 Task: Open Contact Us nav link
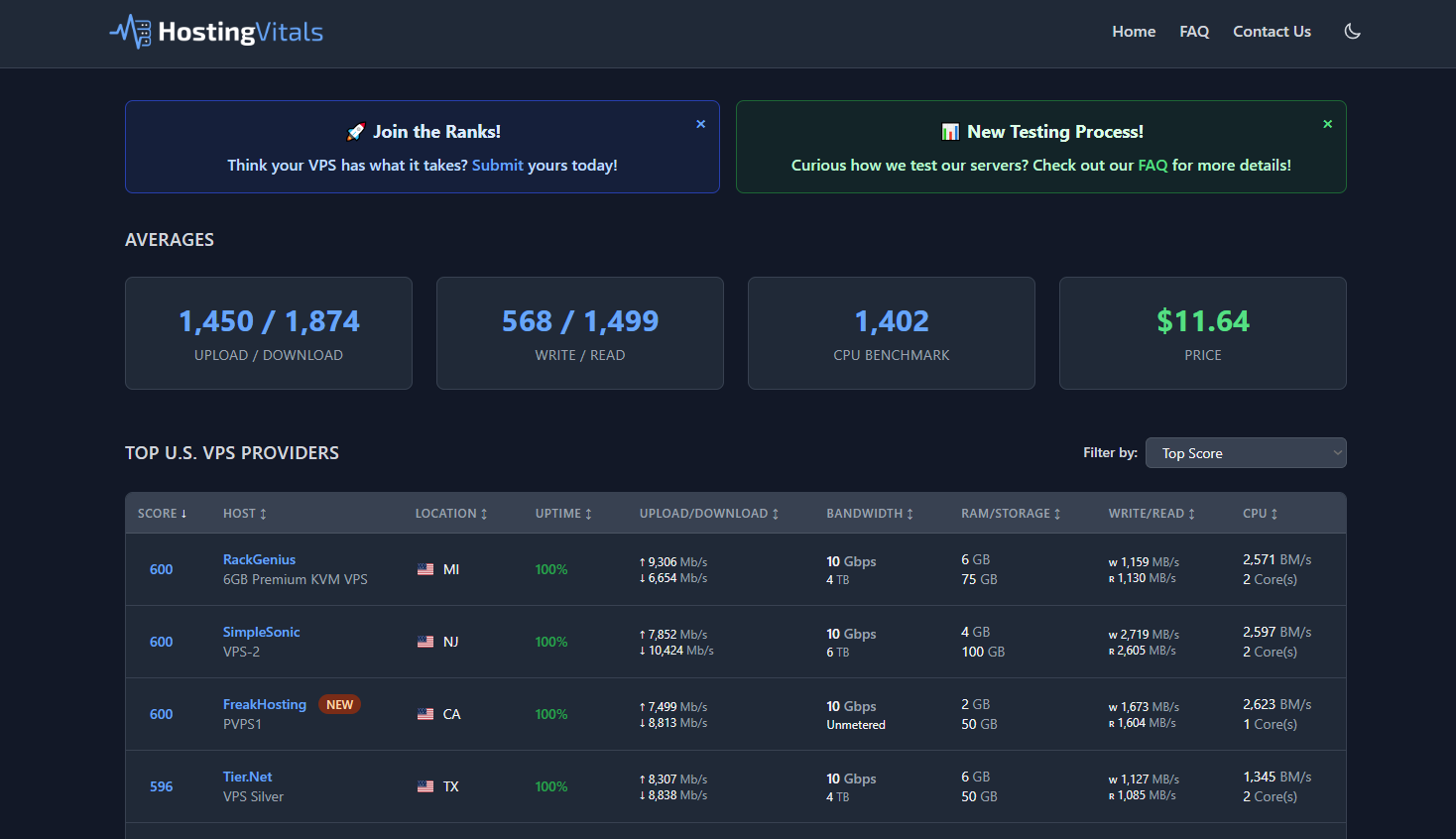click(x=1272, y=32)
